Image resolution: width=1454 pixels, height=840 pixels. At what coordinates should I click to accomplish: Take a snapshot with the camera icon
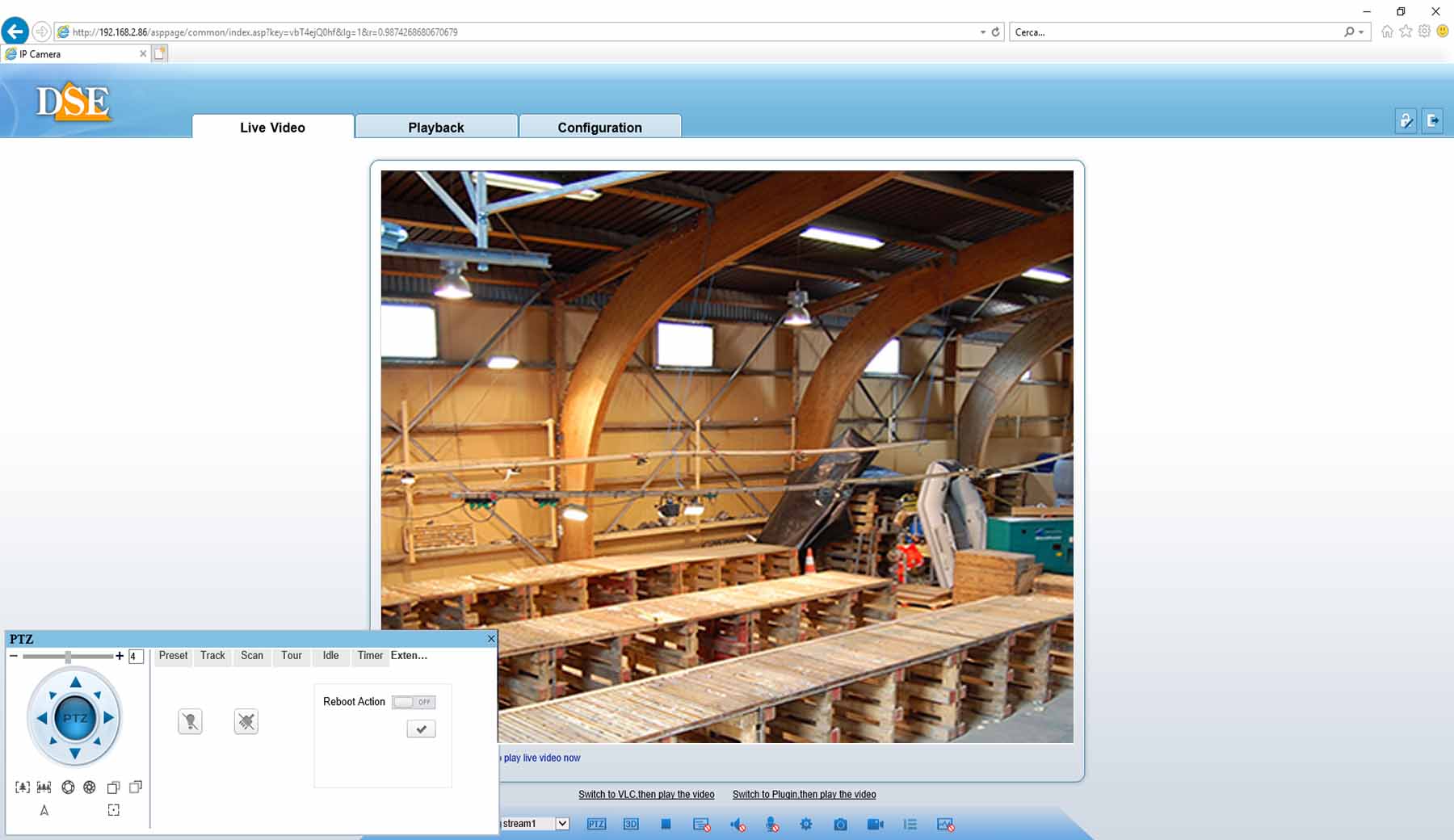840,824
